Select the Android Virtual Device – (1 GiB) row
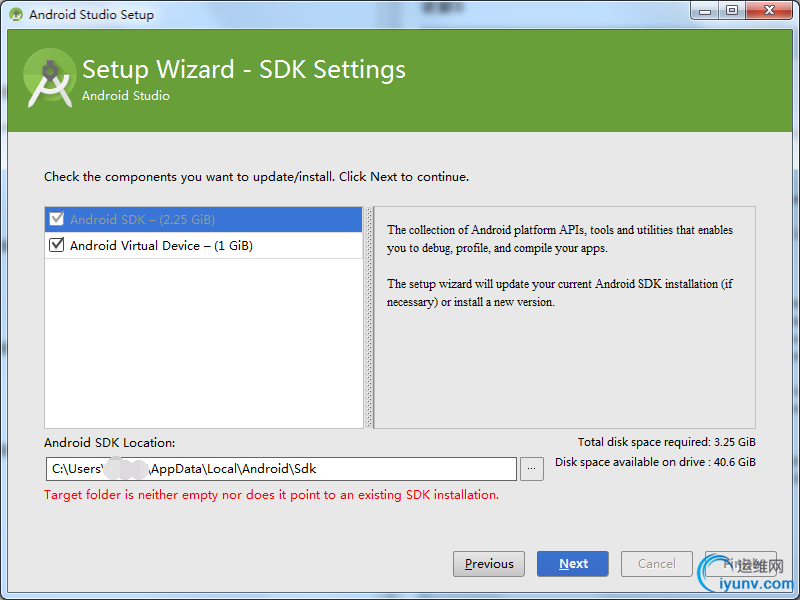Screen dimensions: 800x600 (x=200, y=245)
